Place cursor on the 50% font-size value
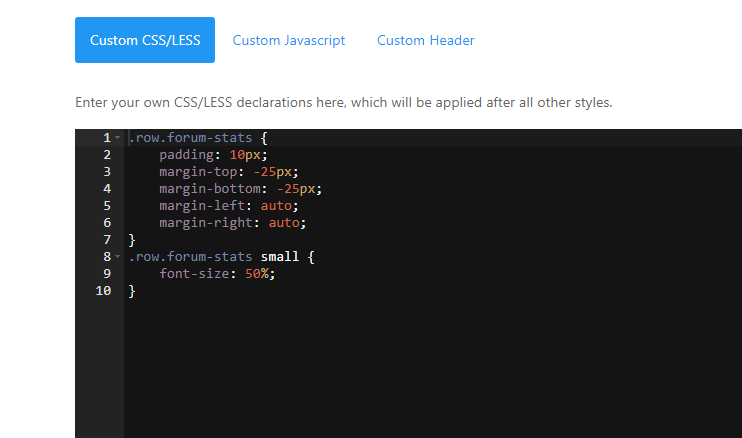 coord(256,274)
